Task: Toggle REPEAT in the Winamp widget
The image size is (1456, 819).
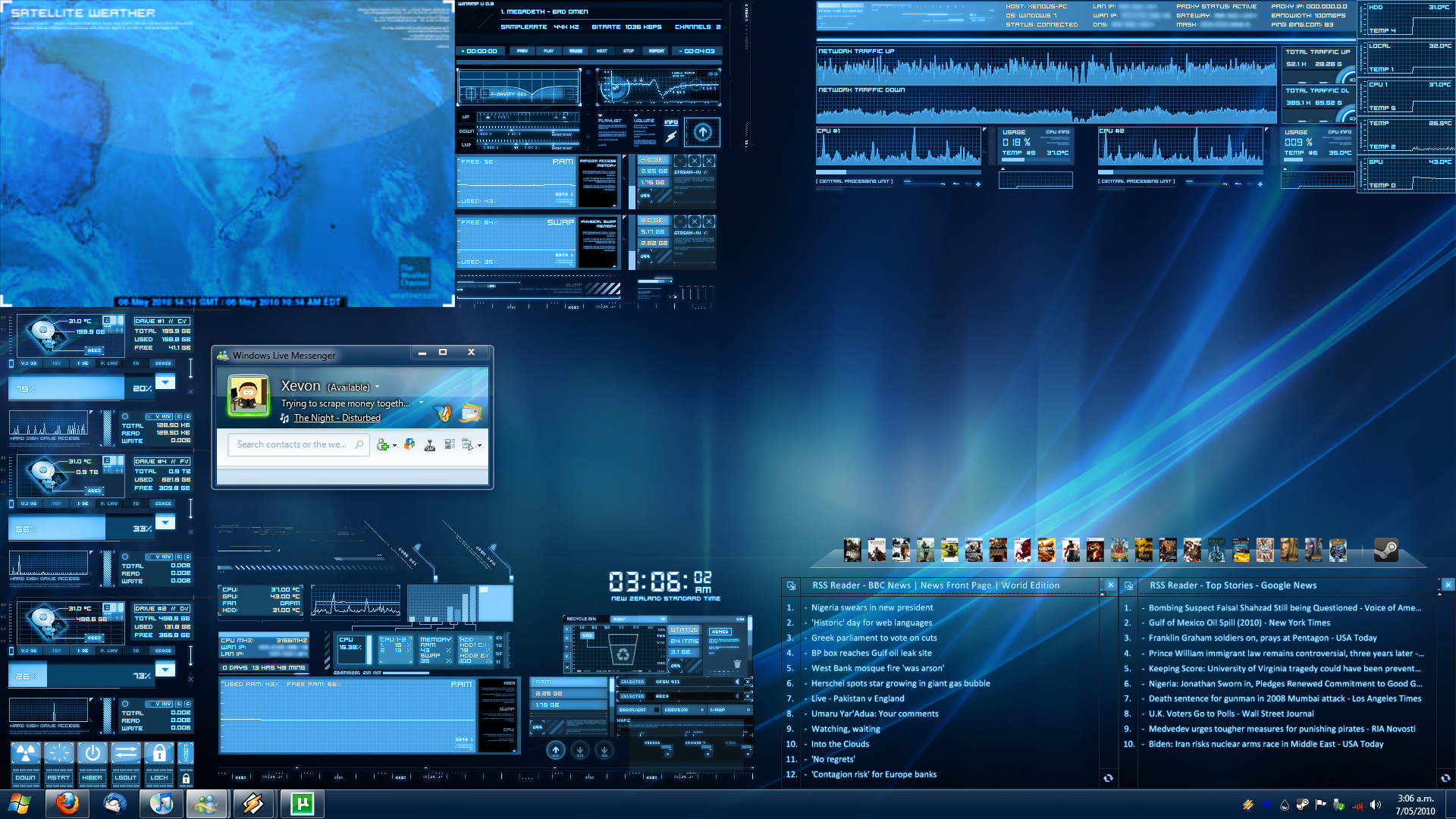Action: point(657,51)
